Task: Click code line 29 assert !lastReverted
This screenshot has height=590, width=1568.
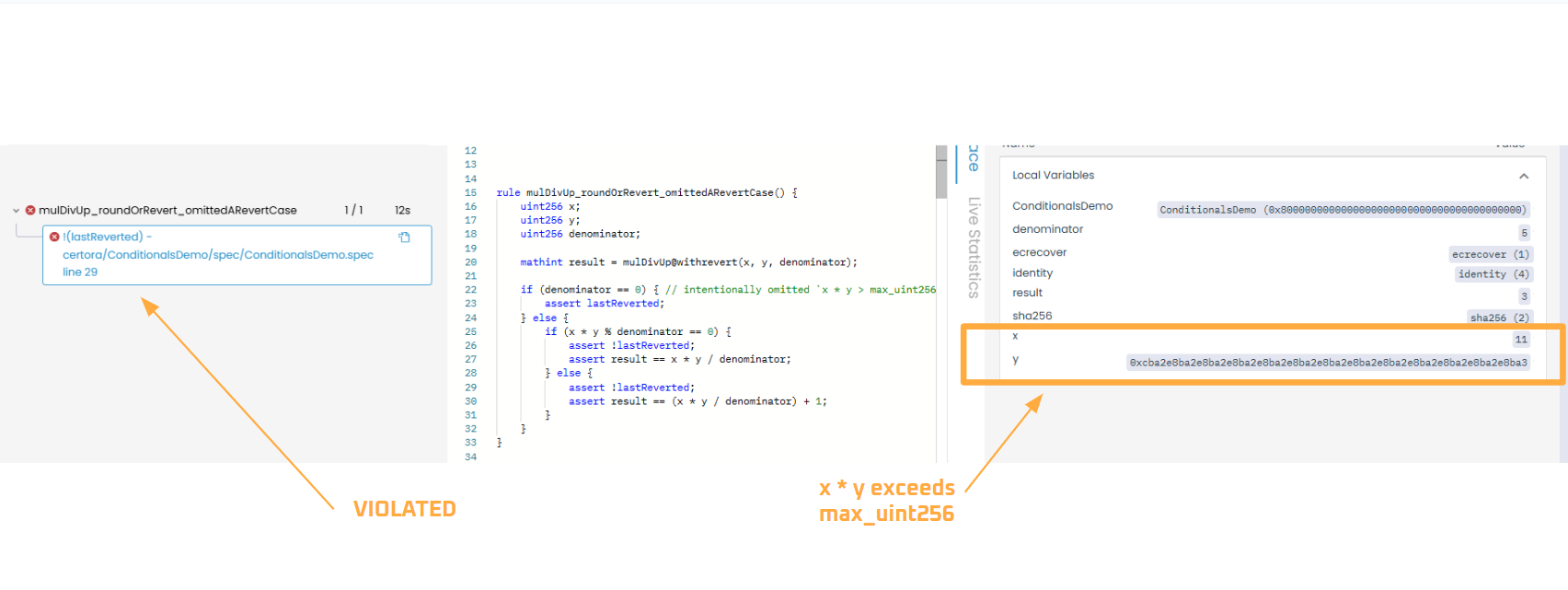Action: (631, 388)
